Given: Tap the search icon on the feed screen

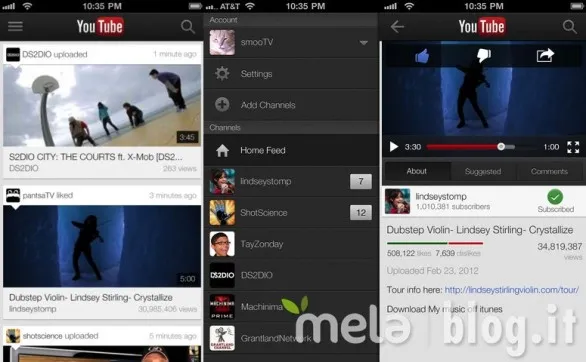Looking at the screenshot, I should coord(188,27).
